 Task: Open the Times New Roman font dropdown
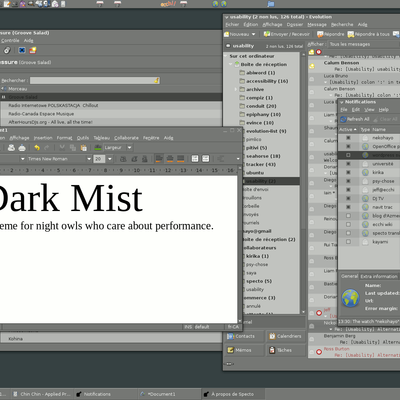(89, 159)
